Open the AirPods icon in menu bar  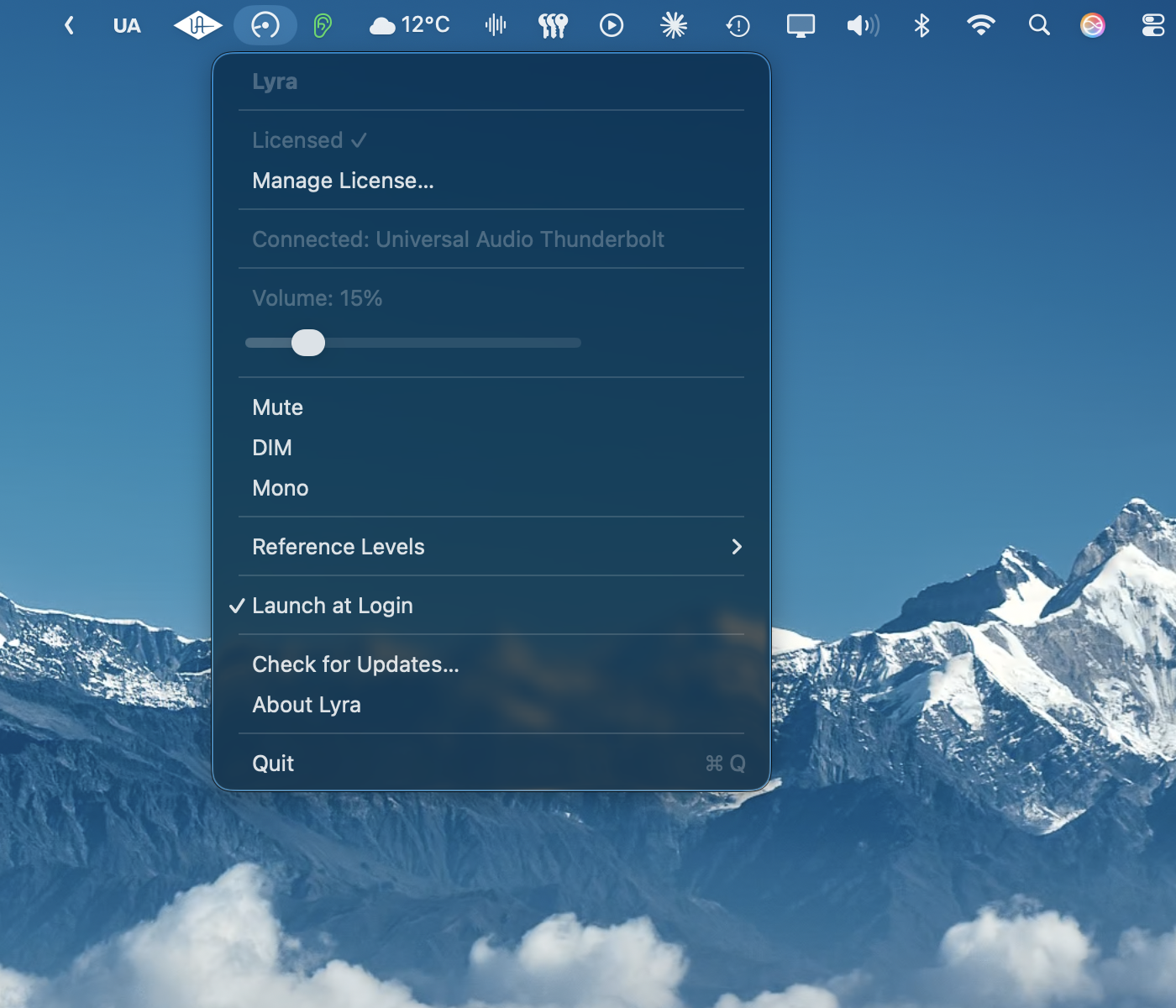pos(553,26)
